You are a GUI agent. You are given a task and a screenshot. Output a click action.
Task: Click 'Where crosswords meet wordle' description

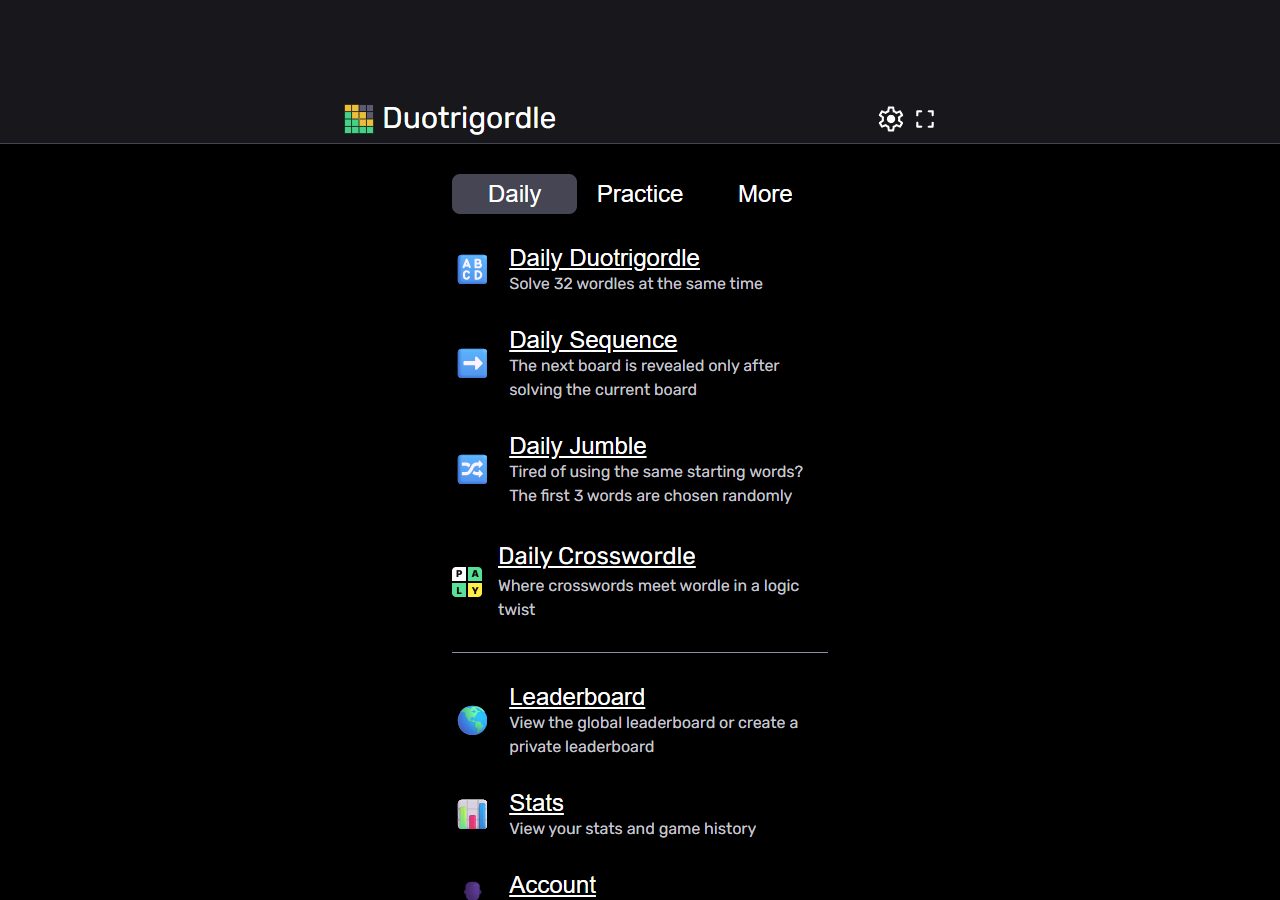pyautogui.click(x=648, y=598)
